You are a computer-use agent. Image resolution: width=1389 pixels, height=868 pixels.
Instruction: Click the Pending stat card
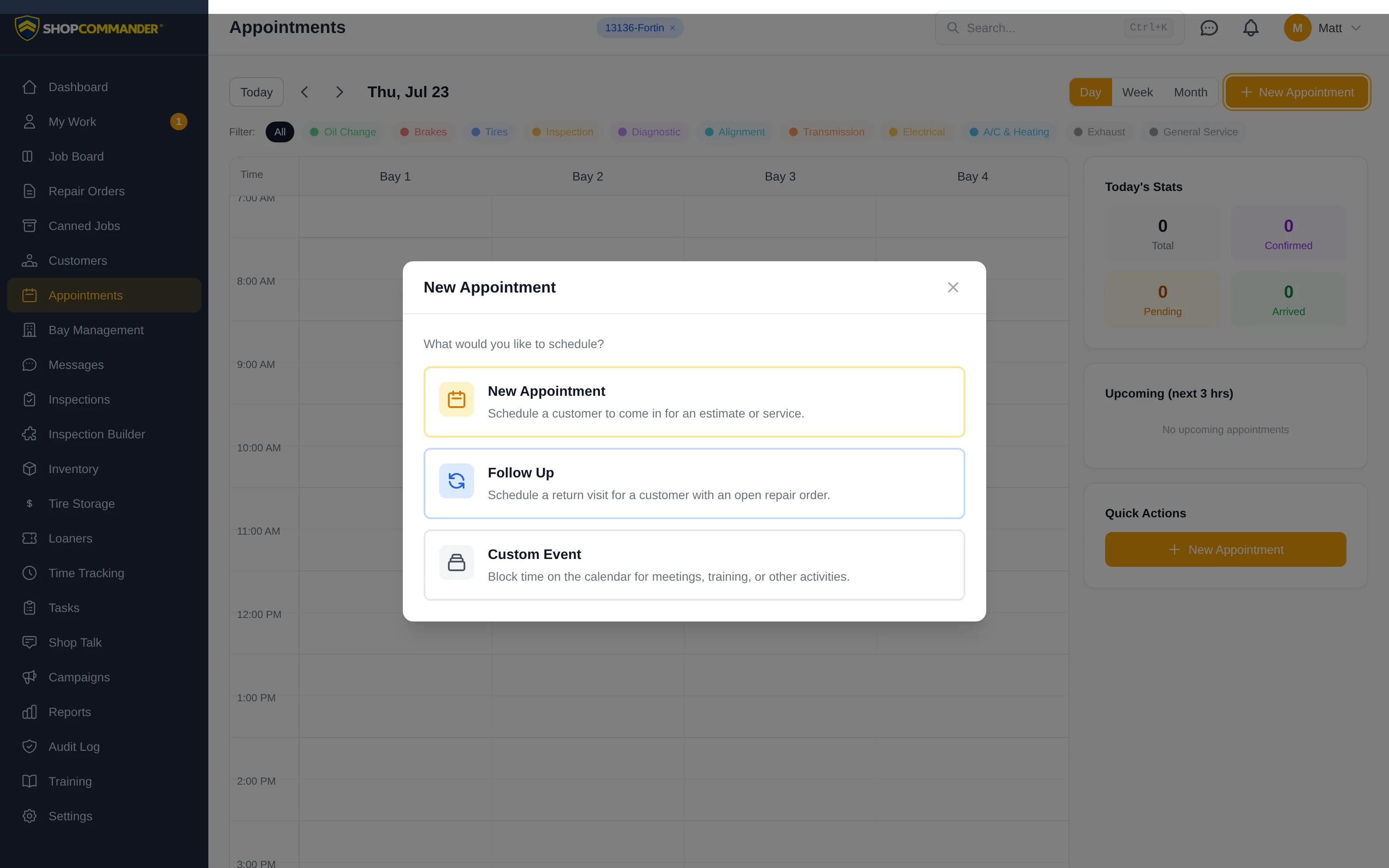pos(1162,299)
